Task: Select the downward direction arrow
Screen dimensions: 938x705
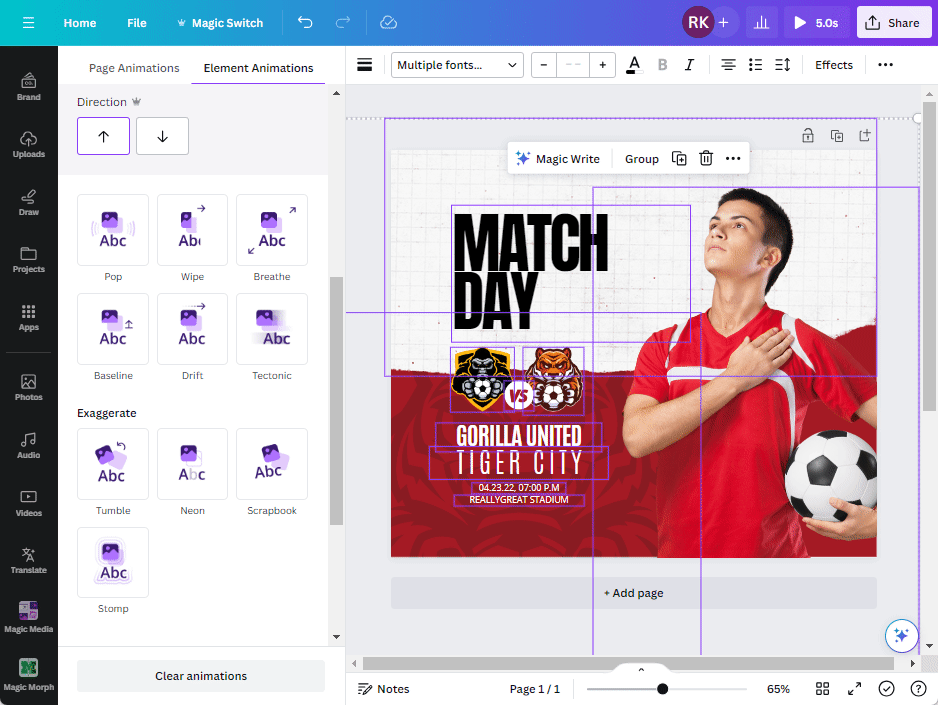Action: [162, 136]
